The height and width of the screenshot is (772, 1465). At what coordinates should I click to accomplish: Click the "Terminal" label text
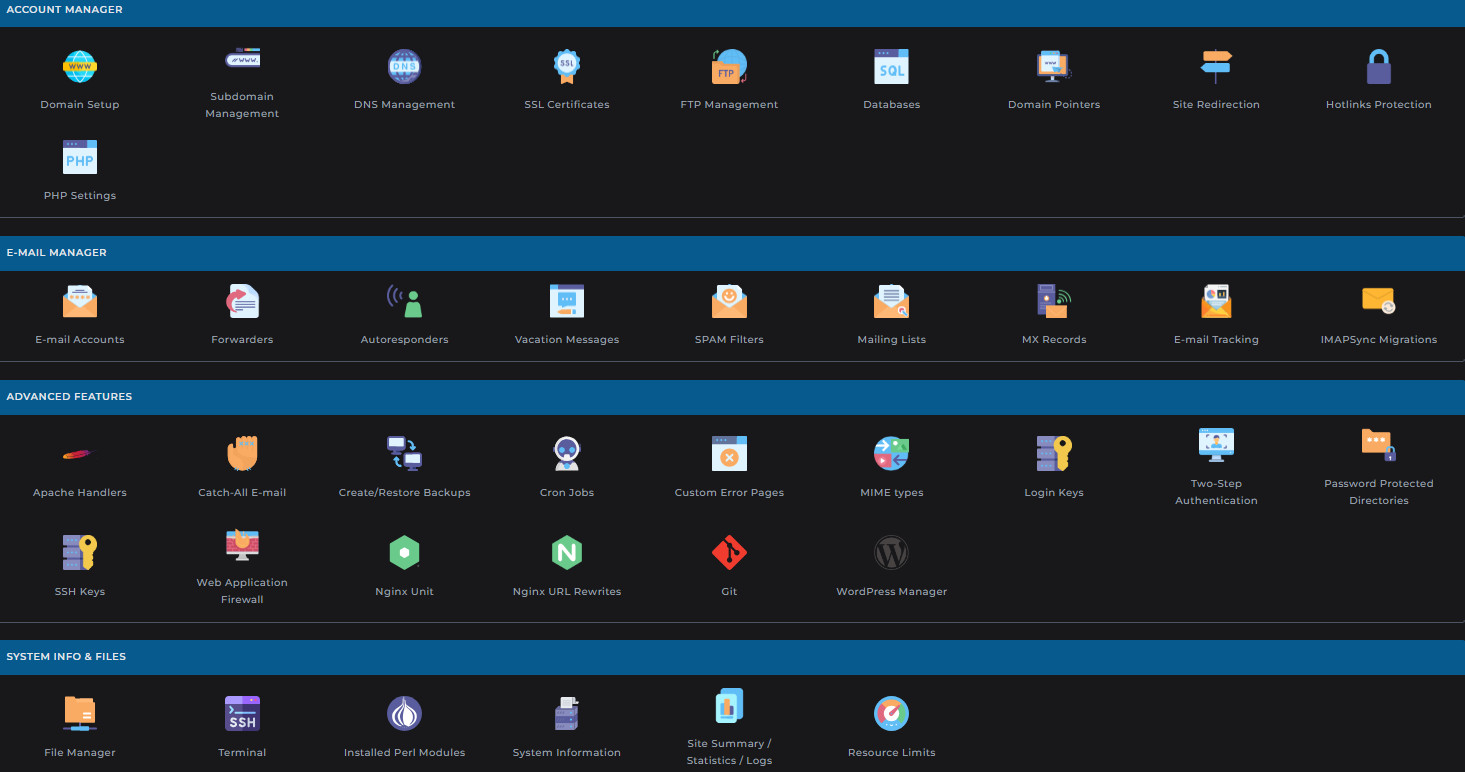click(242, 753)
